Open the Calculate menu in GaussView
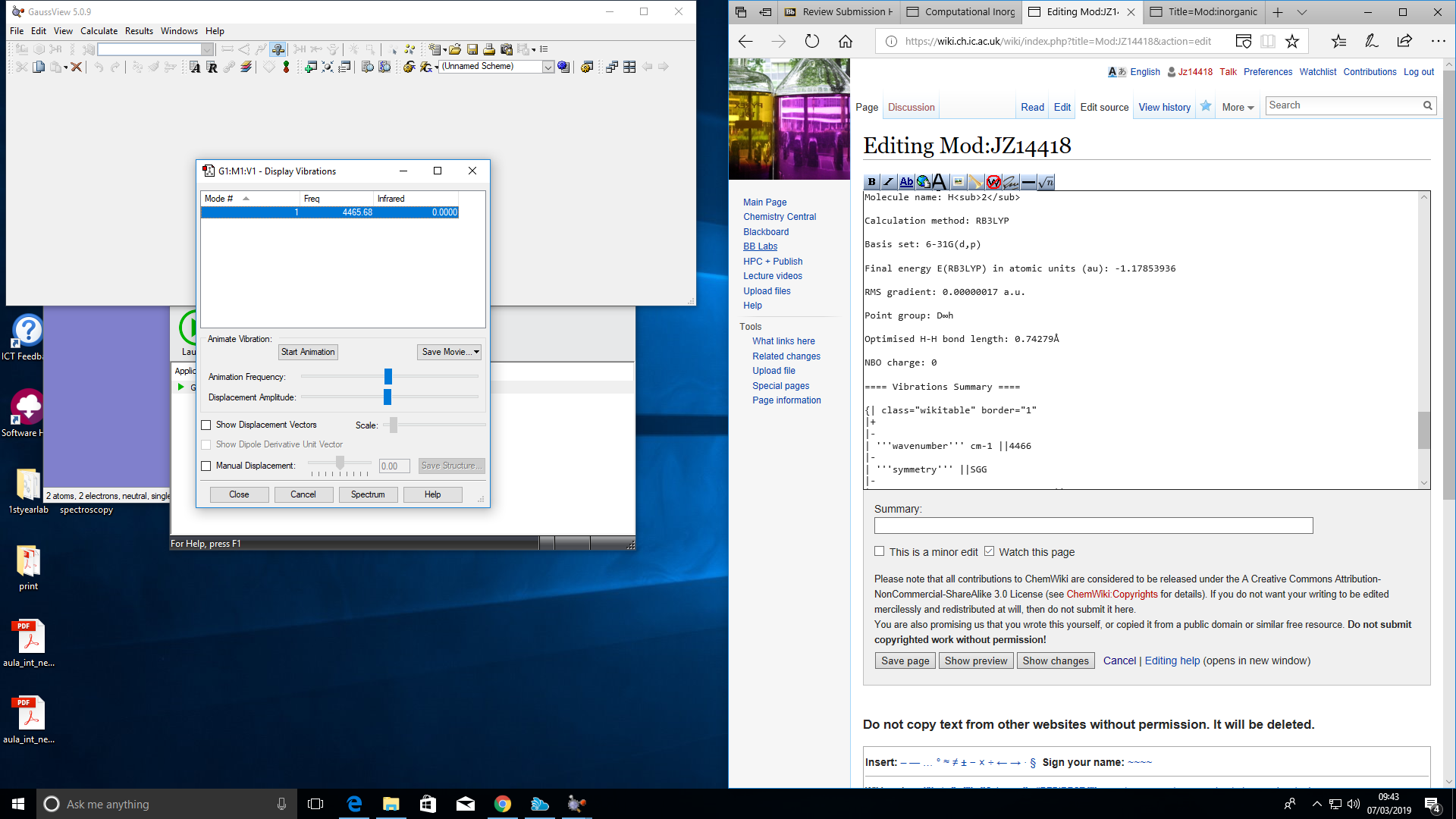Image resolution: width=1456 pixels, height=819 pixels. 99,31
